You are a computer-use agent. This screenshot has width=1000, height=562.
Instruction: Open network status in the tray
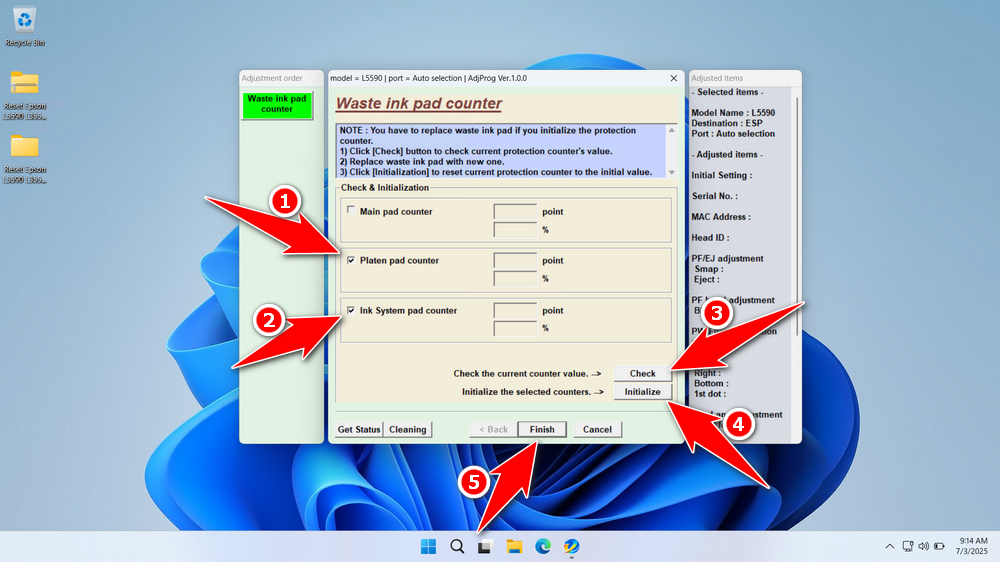(x=908, y=547)
